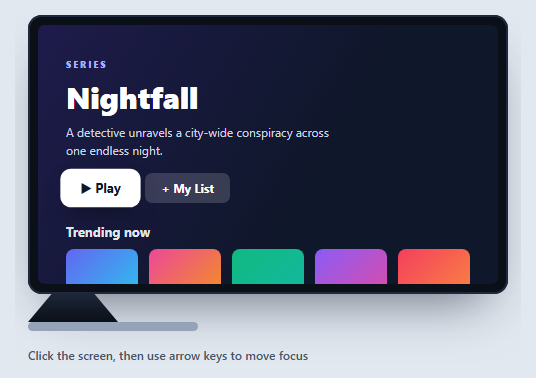Open the green trending thumbnail
The image size is (536, 378).
[268, 266]
